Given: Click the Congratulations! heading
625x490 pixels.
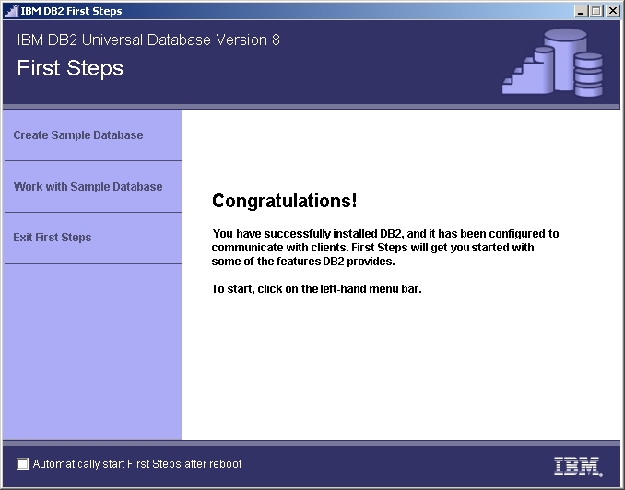Looking at the screenshot, I should click(284, 201).
